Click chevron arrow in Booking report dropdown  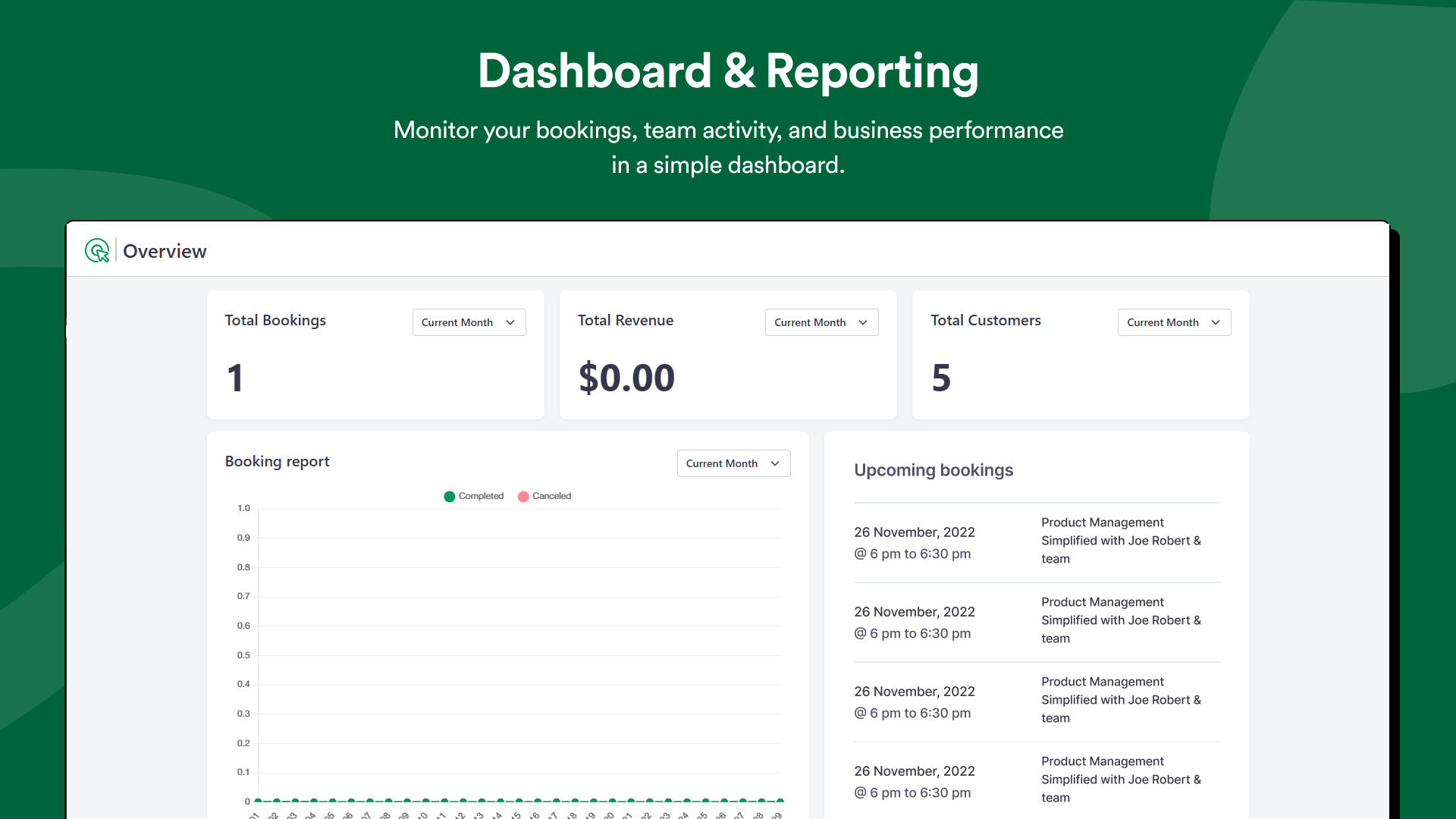(775, 463)
